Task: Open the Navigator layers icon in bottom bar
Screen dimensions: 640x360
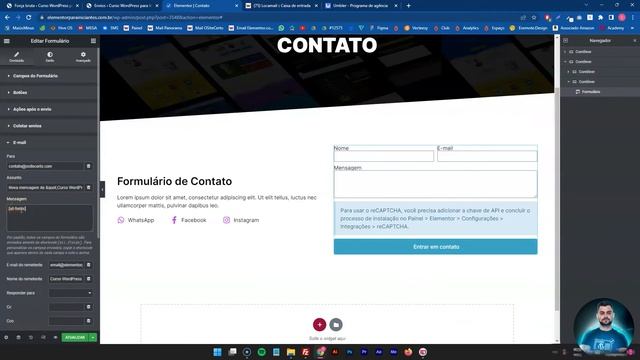Action: 18,338
